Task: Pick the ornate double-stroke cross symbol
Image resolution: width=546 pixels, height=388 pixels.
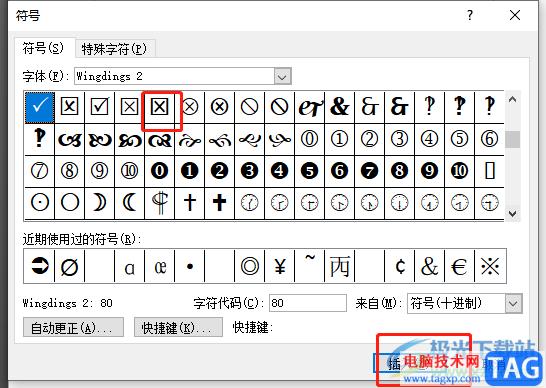Action: [159, 203]
